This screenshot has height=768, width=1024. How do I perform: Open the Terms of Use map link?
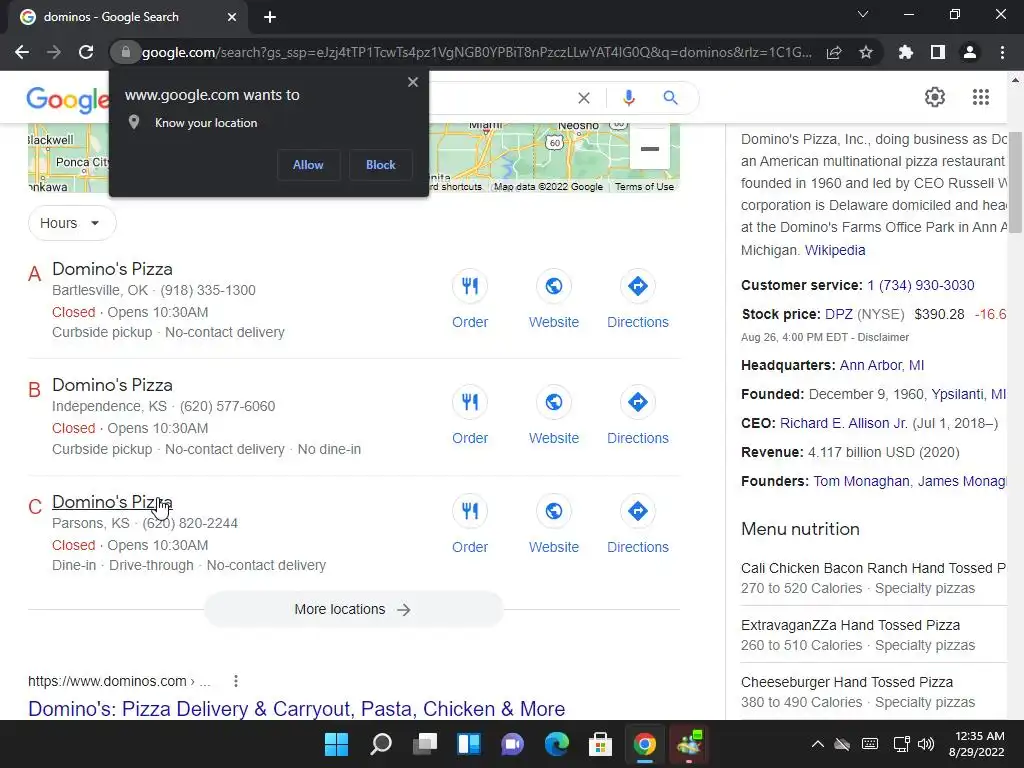coord(644,187)
